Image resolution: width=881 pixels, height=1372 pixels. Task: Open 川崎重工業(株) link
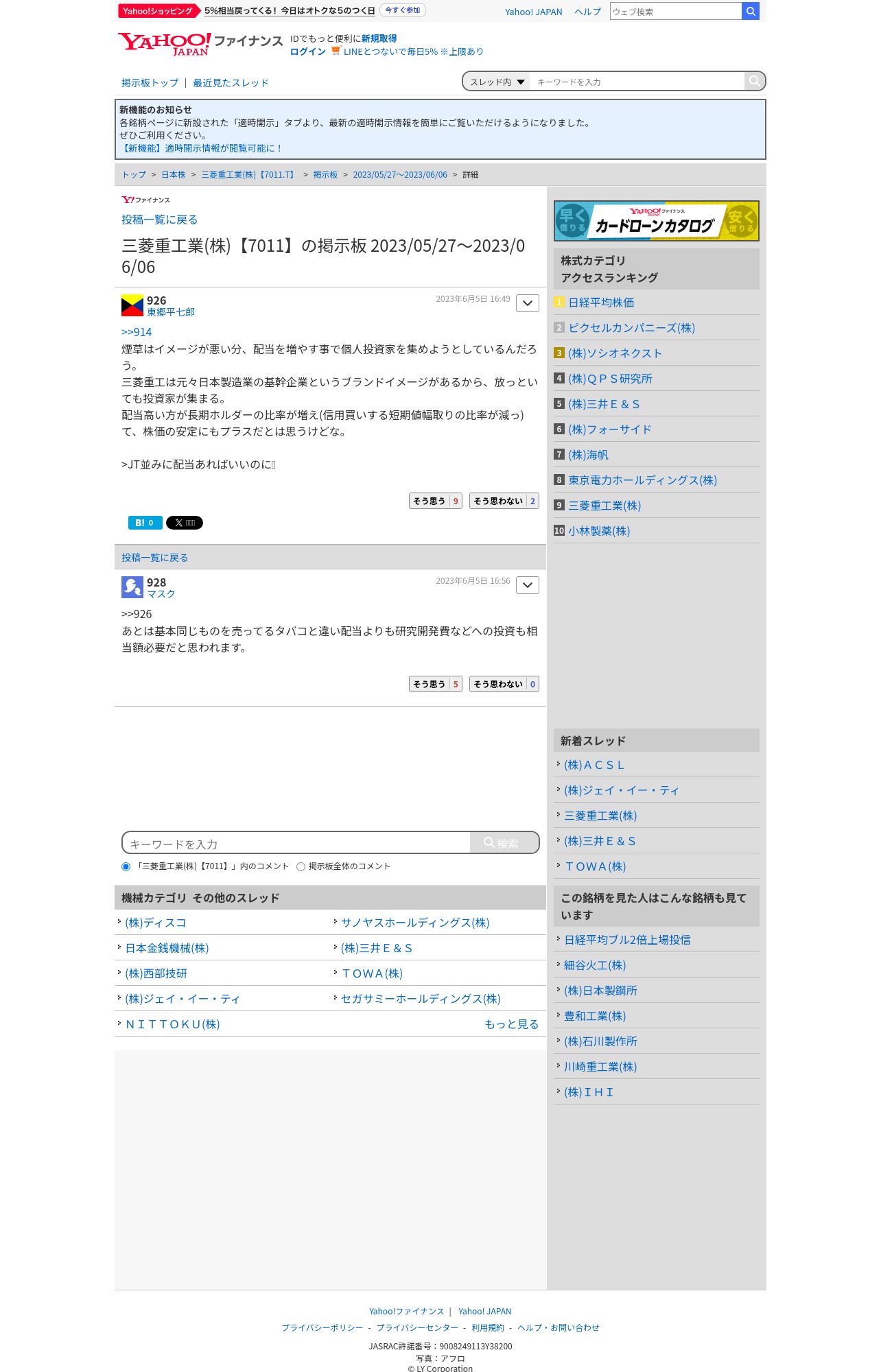point(600,1067)
